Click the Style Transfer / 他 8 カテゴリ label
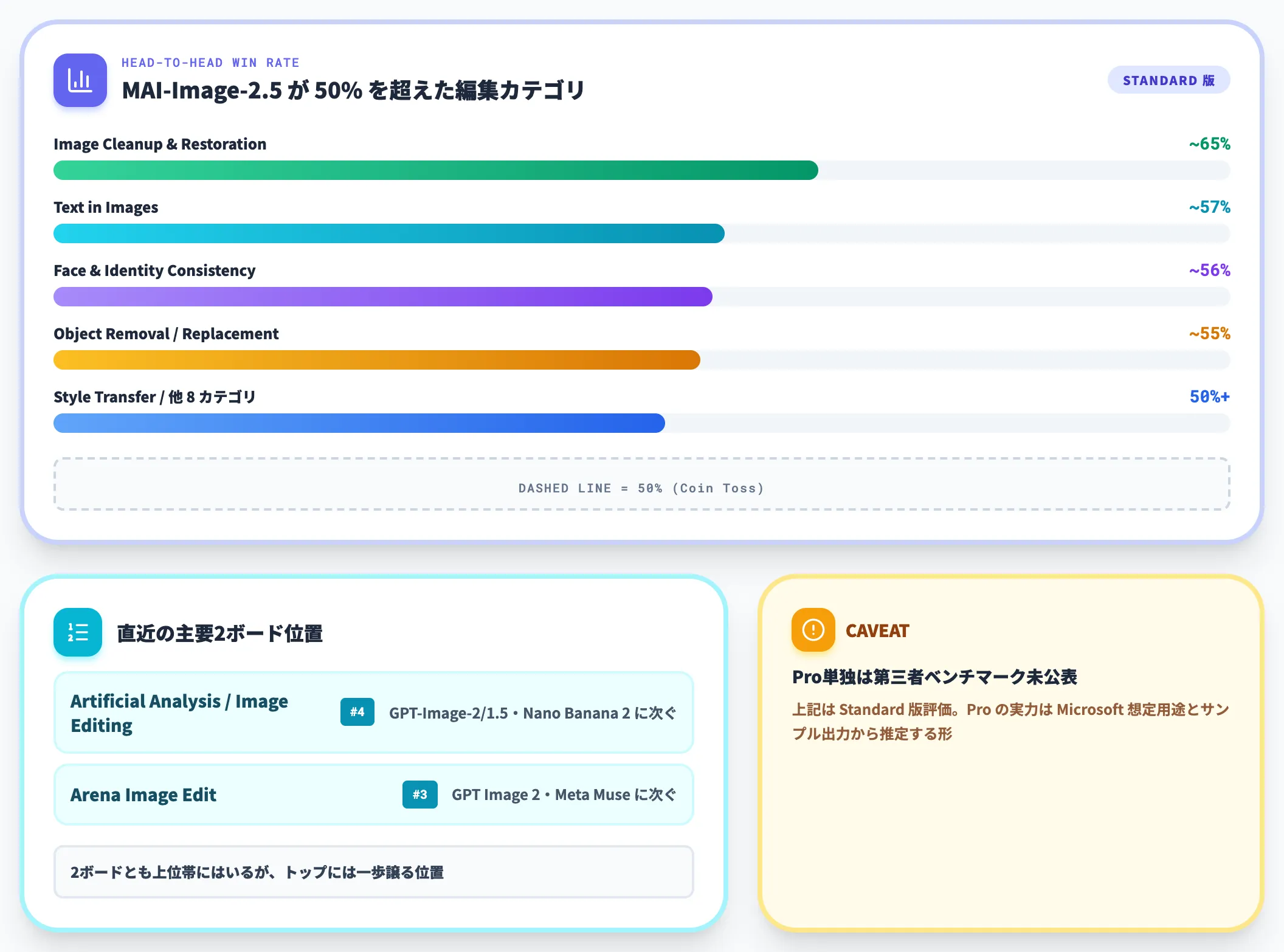Viewport: 1284px width, 952px height. click(x=154, y=397)
